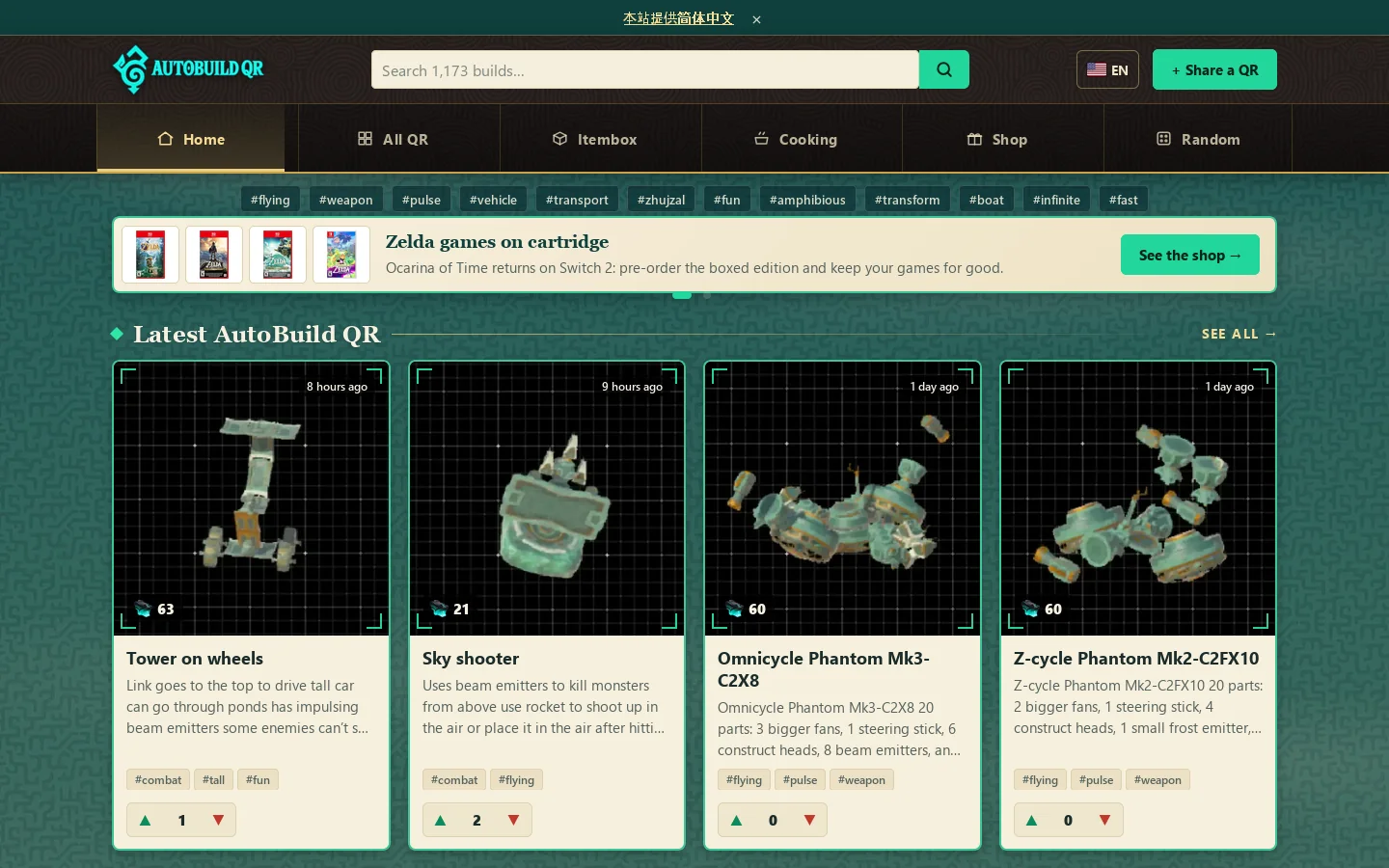Open the Tower on wheels build image
The height and width of the screenshot is (868, 1389).
[252, 499]
